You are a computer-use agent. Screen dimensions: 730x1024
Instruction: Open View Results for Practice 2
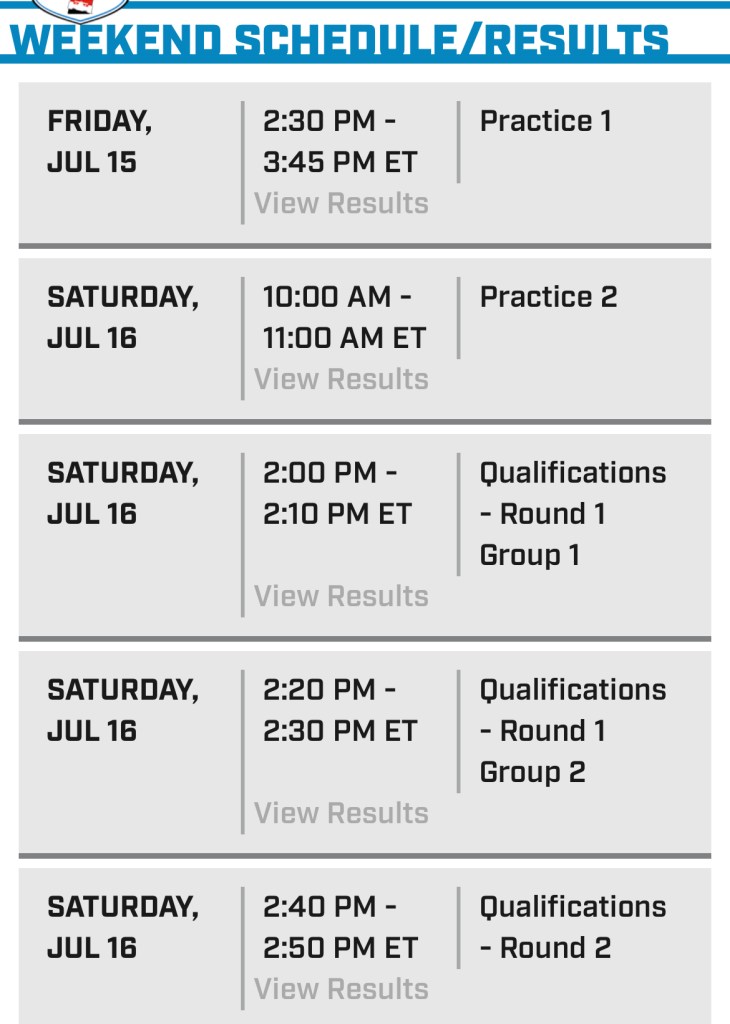pos(341,379)
